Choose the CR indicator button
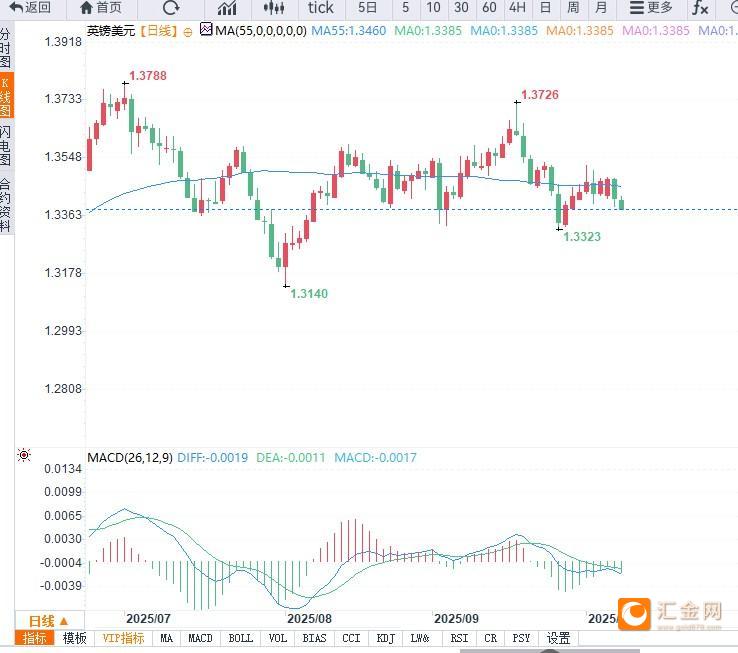Image resolution: width=738 pixels, height=653 pixels. (490, 638)
